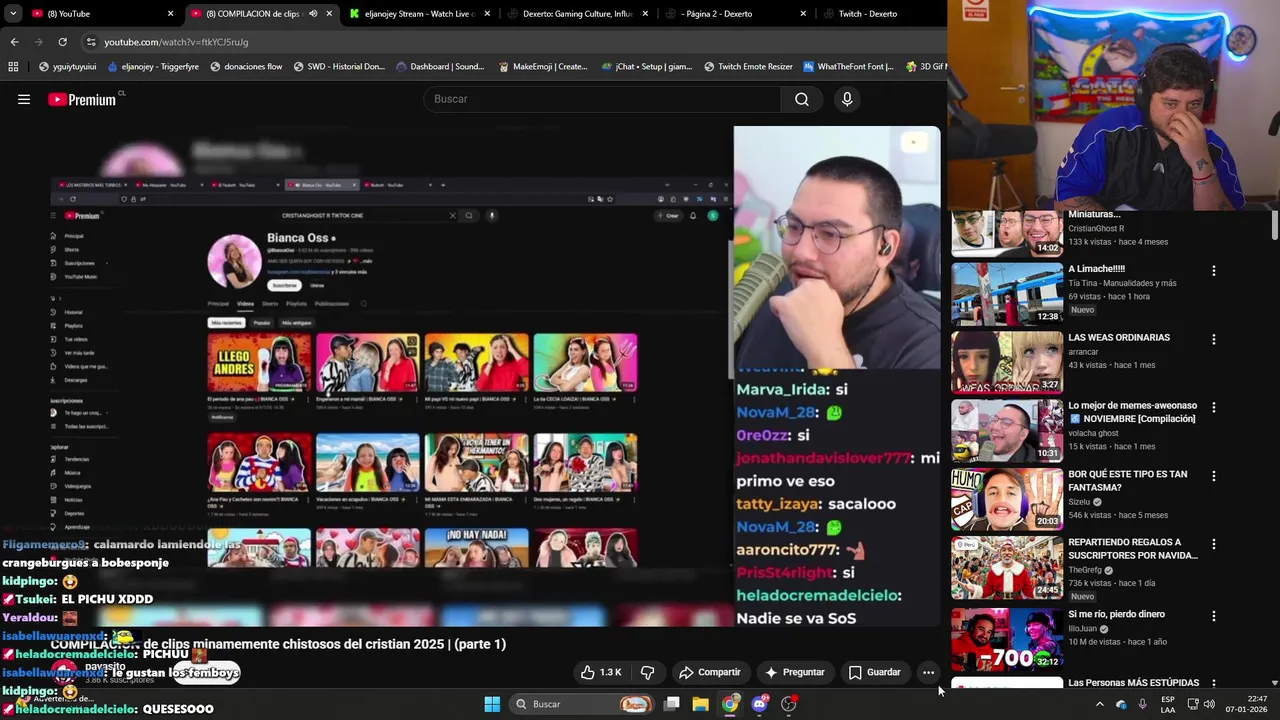
Task: Click the Guardar save button
Action: [x=874, y=672]
